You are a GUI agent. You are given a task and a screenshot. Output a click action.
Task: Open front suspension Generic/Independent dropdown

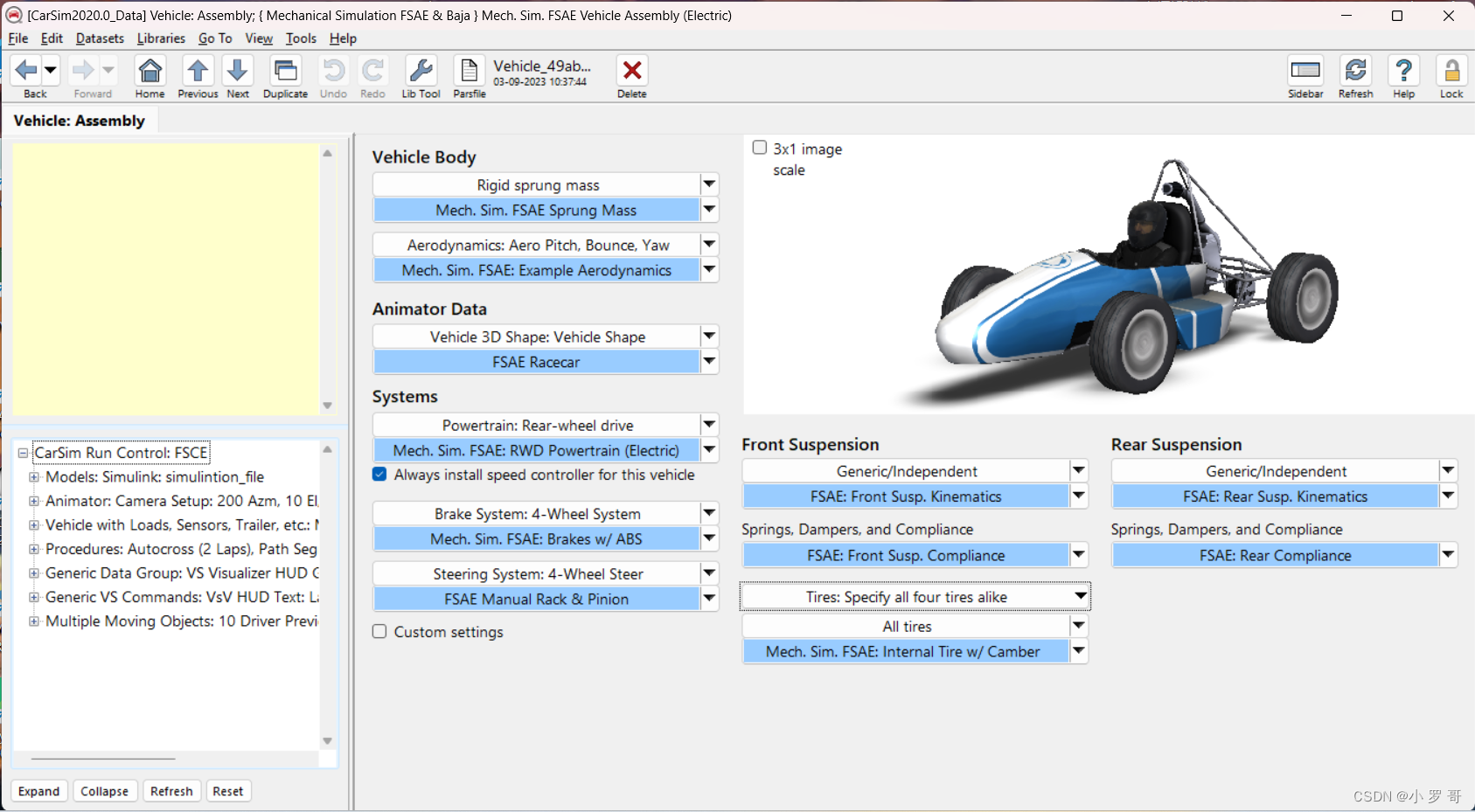(x=1079, y=470)
